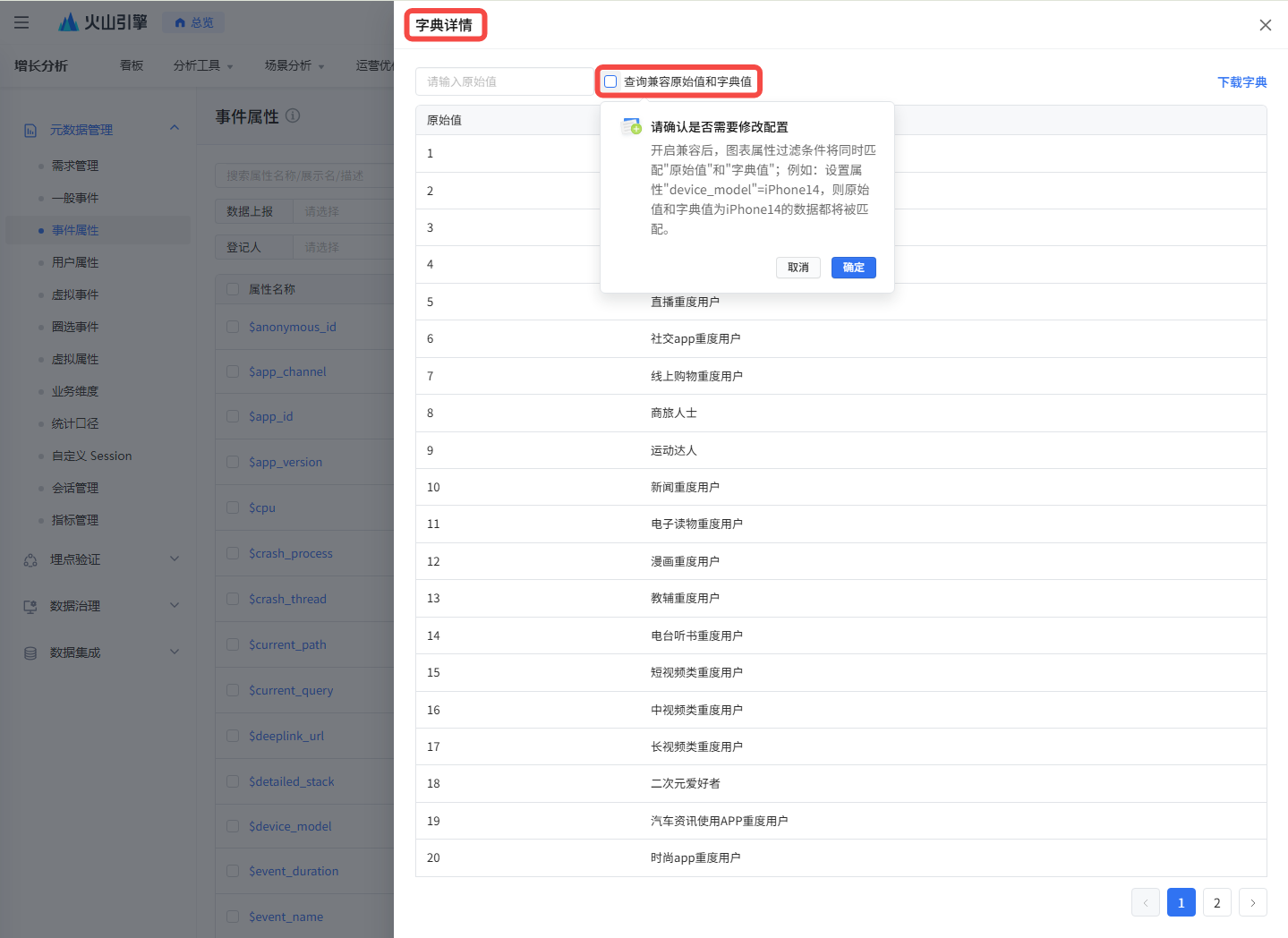Go to 需求管理 in sidebar
The image size is (1288, 938).
75,166
